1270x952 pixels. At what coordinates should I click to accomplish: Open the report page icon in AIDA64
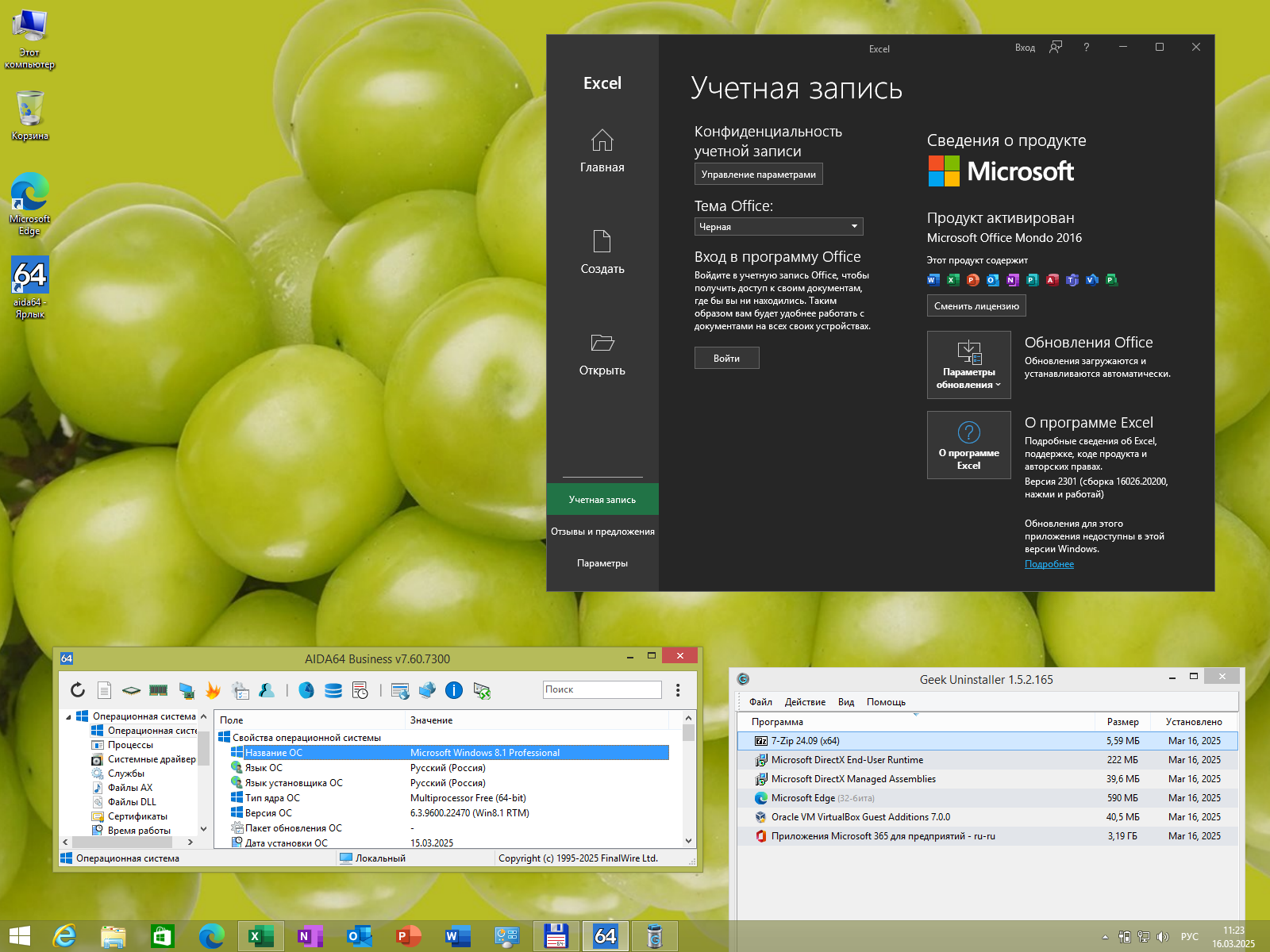point(104,690)
